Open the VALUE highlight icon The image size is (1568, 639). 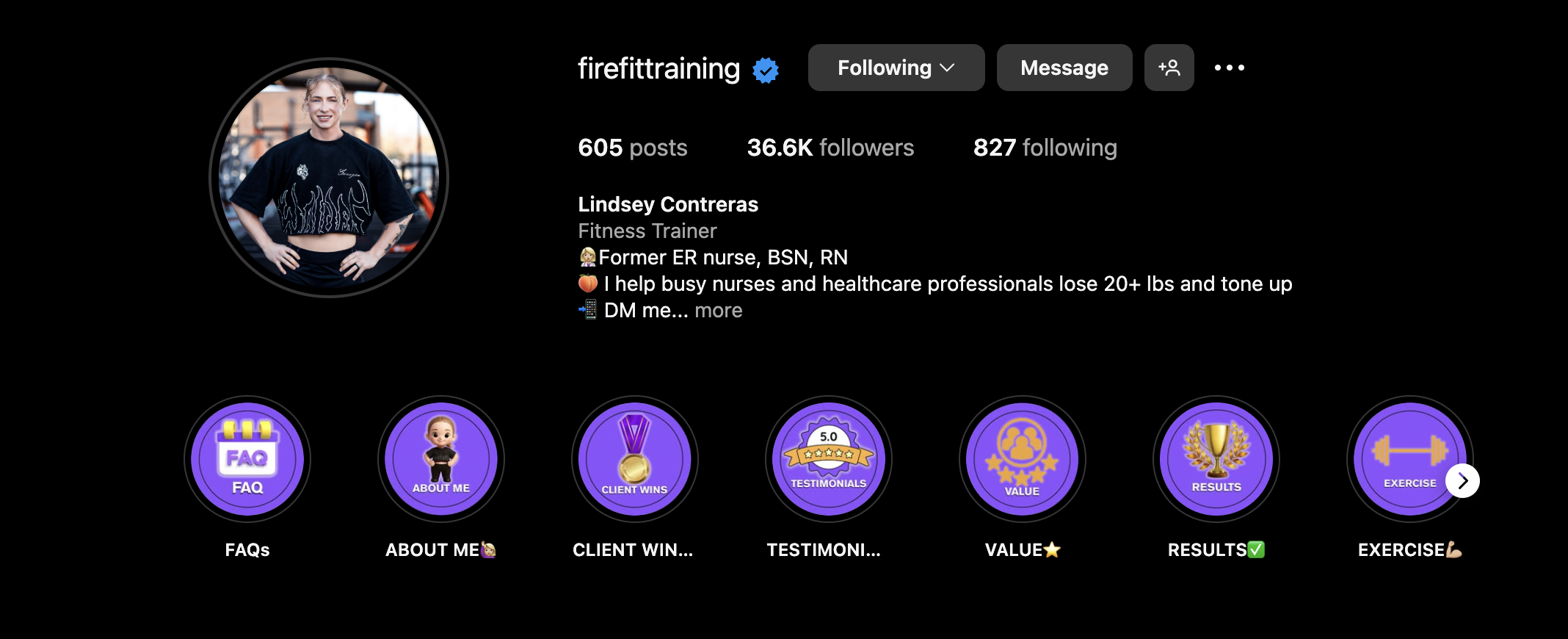pyautogui.click(x=1023, y=459)
